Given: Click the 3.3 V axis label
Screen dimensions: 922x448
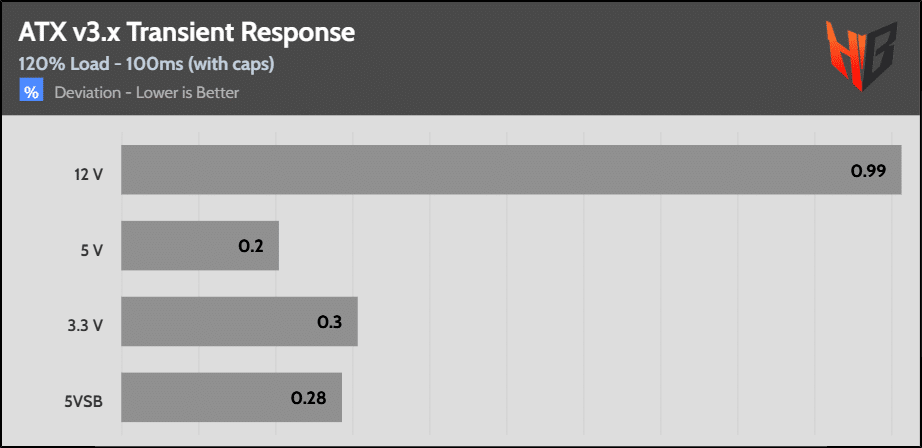Looking at the screenshot, I should 87,326.
